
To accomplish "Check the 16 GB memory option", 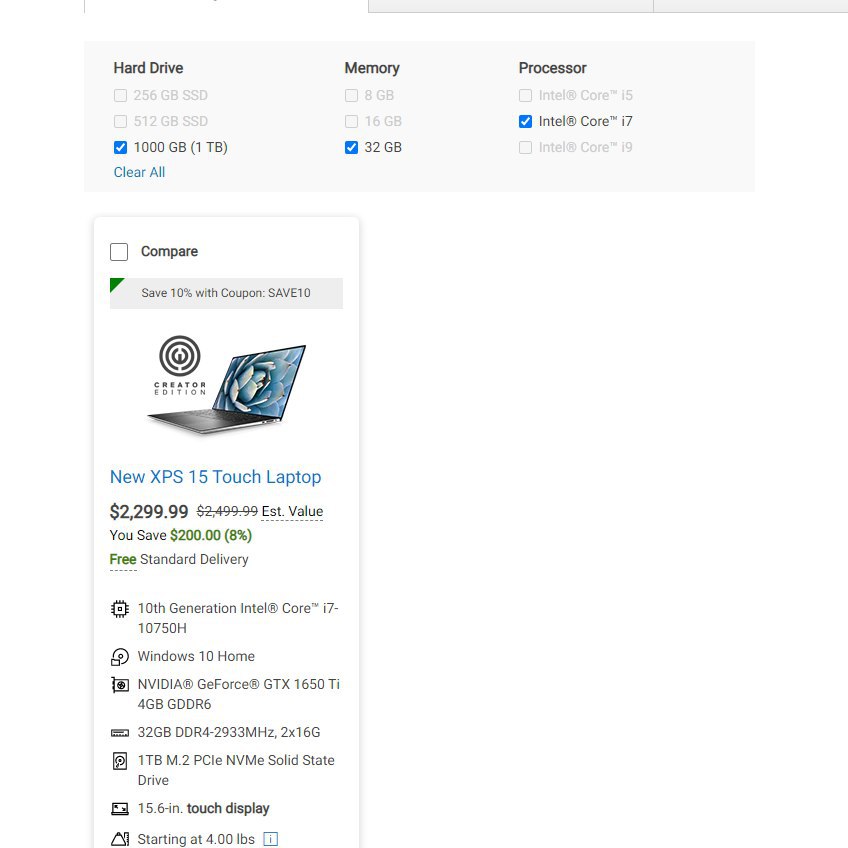I will coord(352,121).
